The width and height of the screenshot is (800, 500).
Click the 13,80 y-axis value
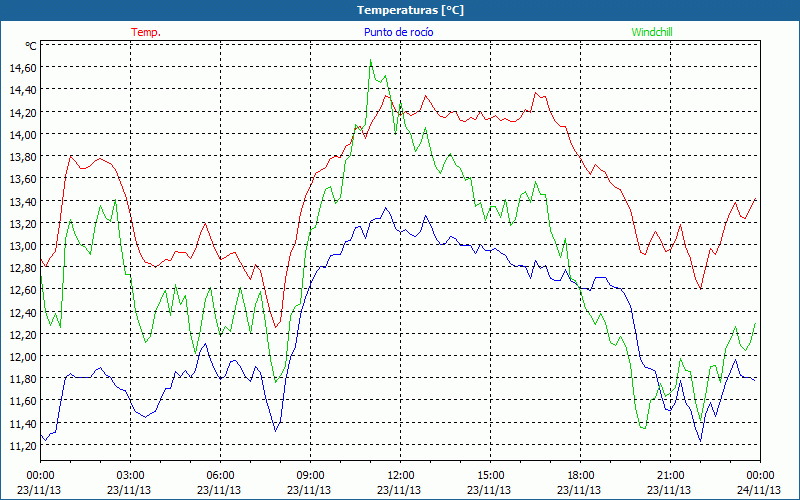coord(22,157)
